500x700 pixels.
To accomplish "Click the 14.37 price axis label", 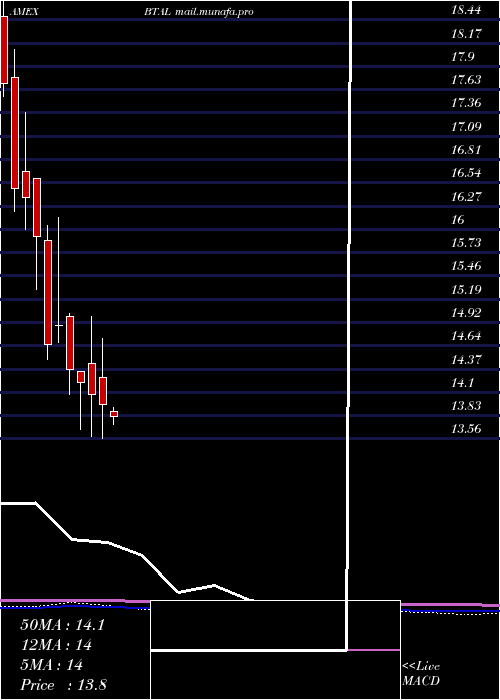I will (x=466, y=359).
